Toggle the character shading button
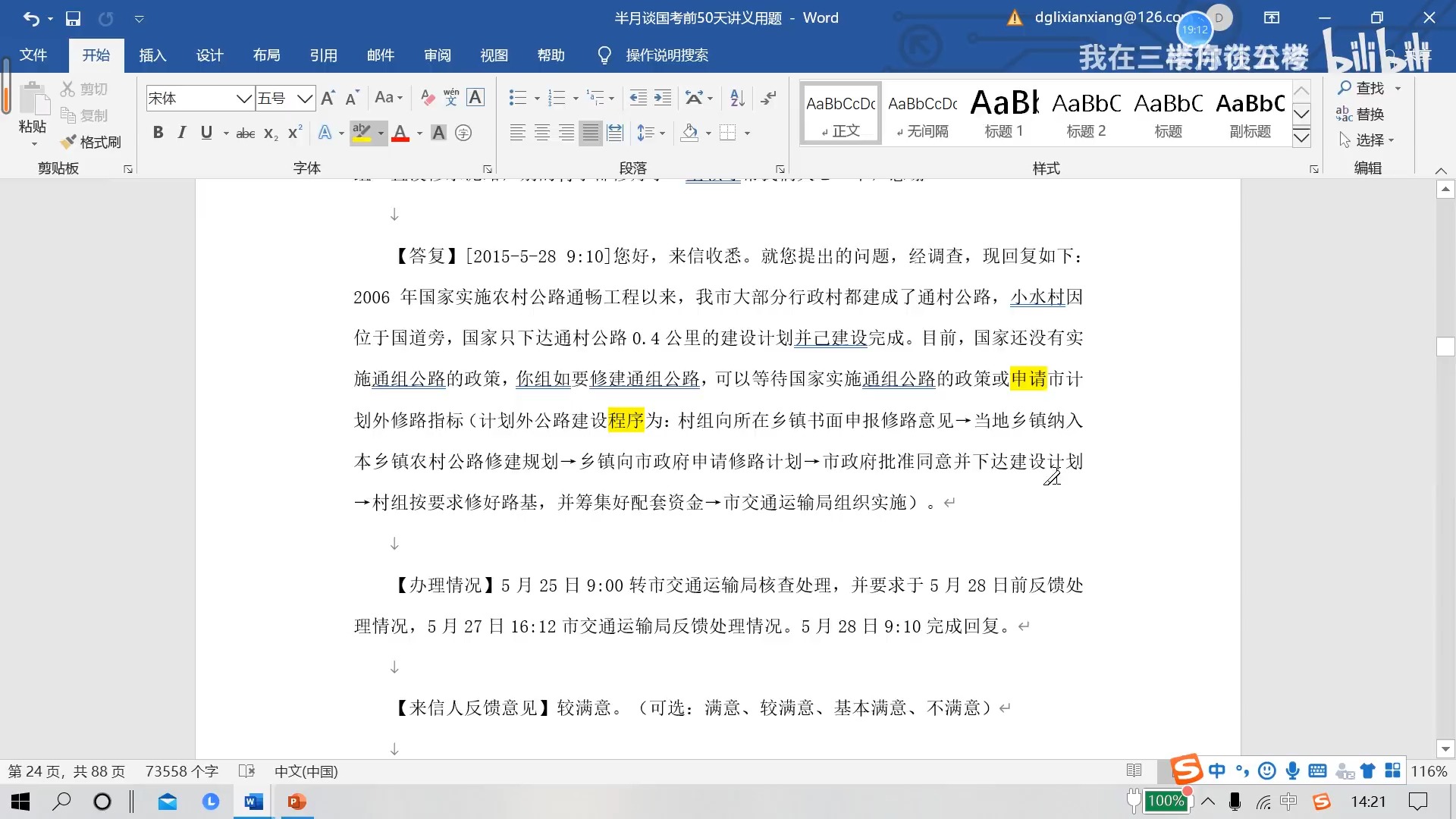 (x=438, y=133)
